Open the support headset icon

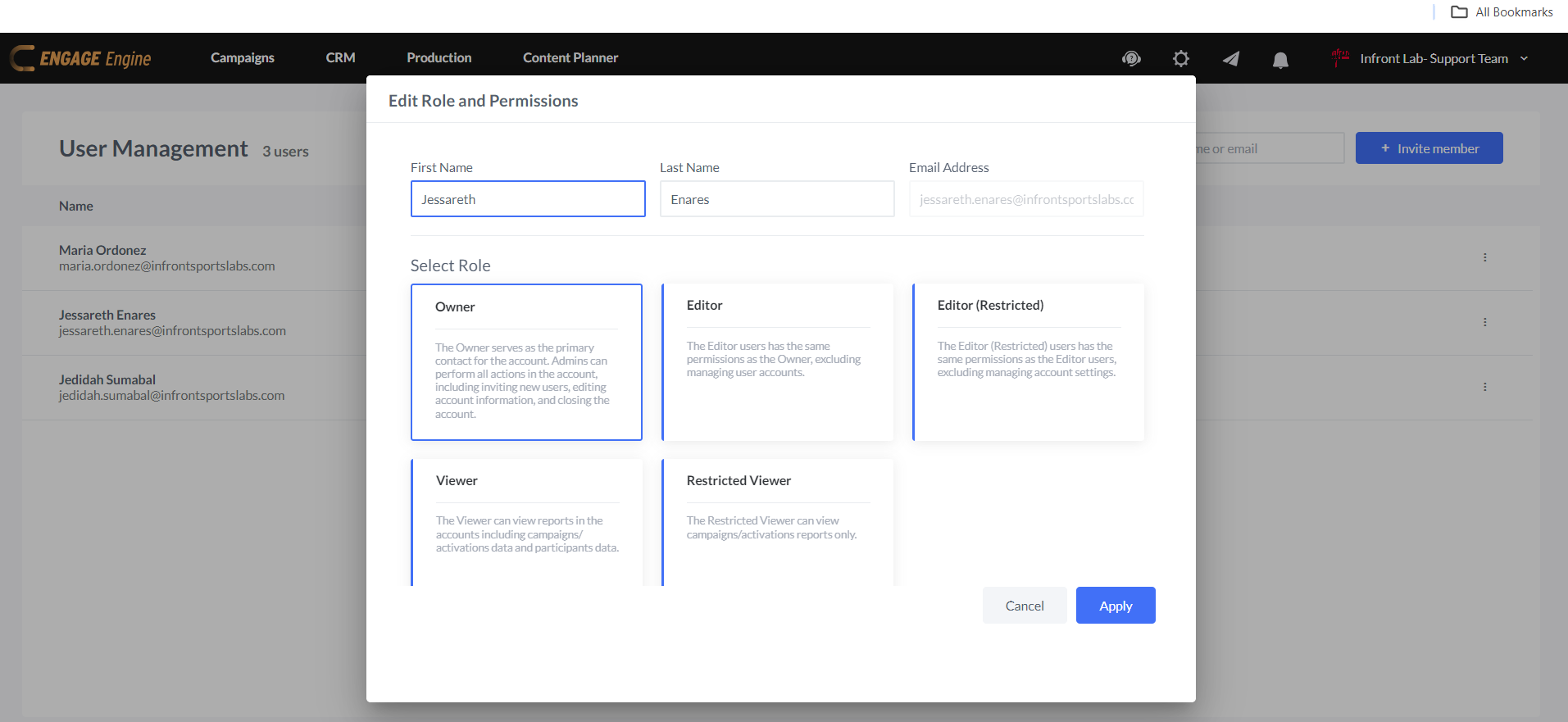tap(1131, 58)
